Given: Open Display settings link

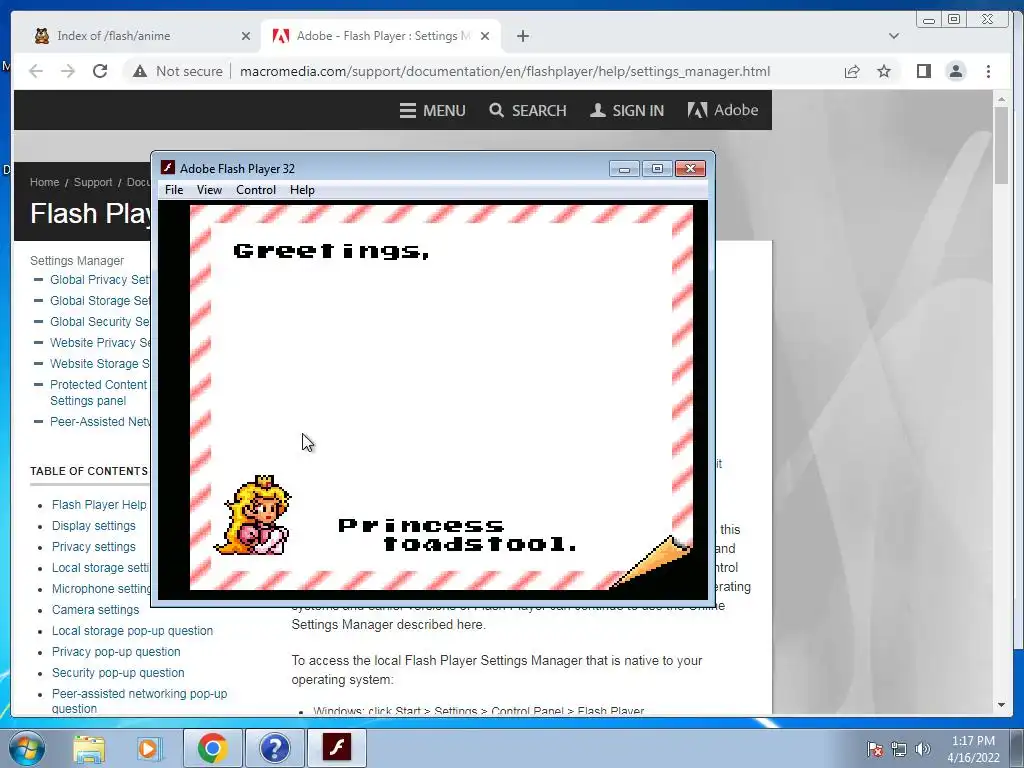Looking at the screenshot, I should click(x=94, y=526).
